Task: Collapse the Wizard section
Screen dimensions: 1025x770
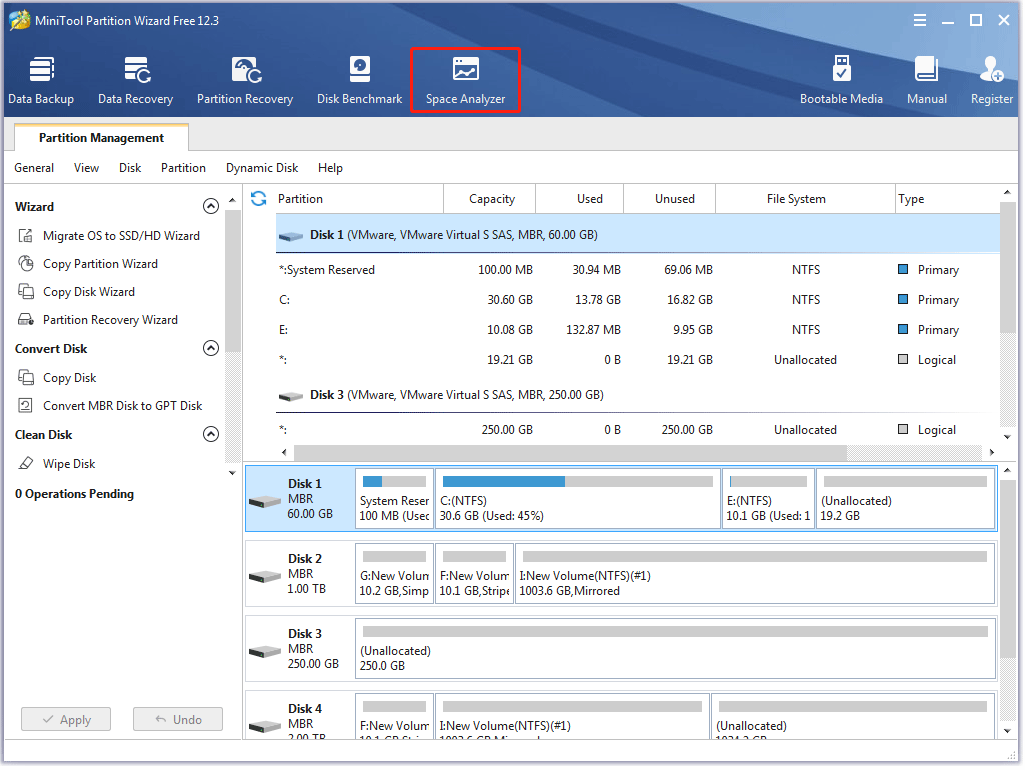Action: coord(211,207)
